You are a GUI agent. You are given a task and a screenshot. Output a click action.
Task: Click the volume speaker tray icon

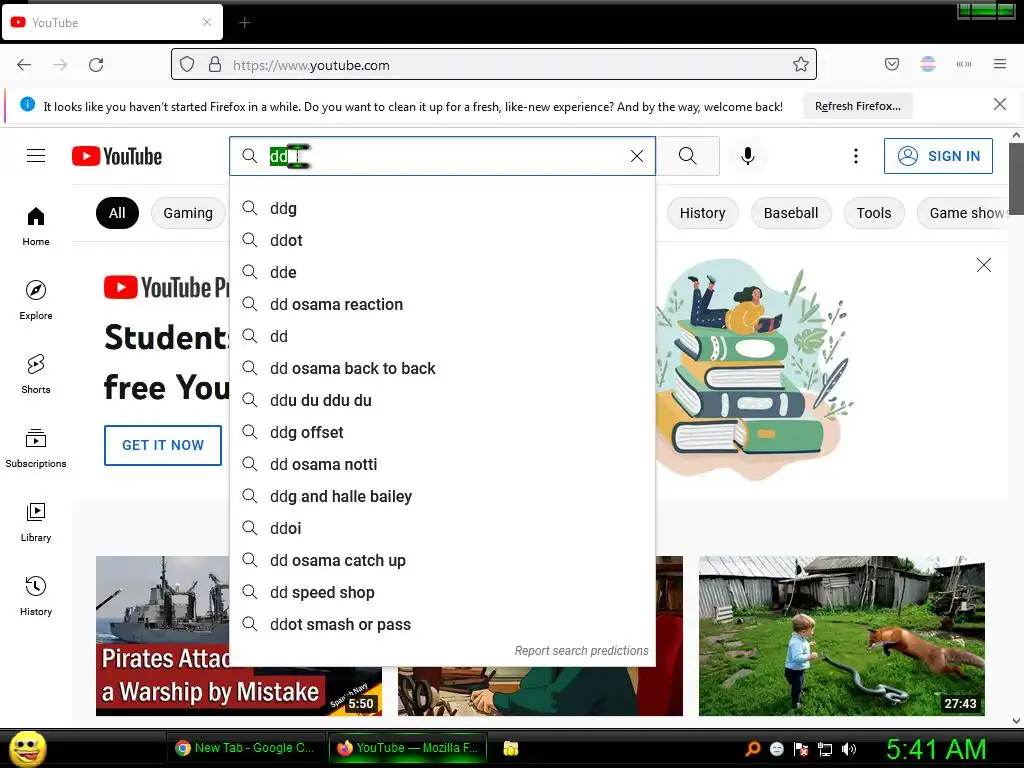pos(848,748)
